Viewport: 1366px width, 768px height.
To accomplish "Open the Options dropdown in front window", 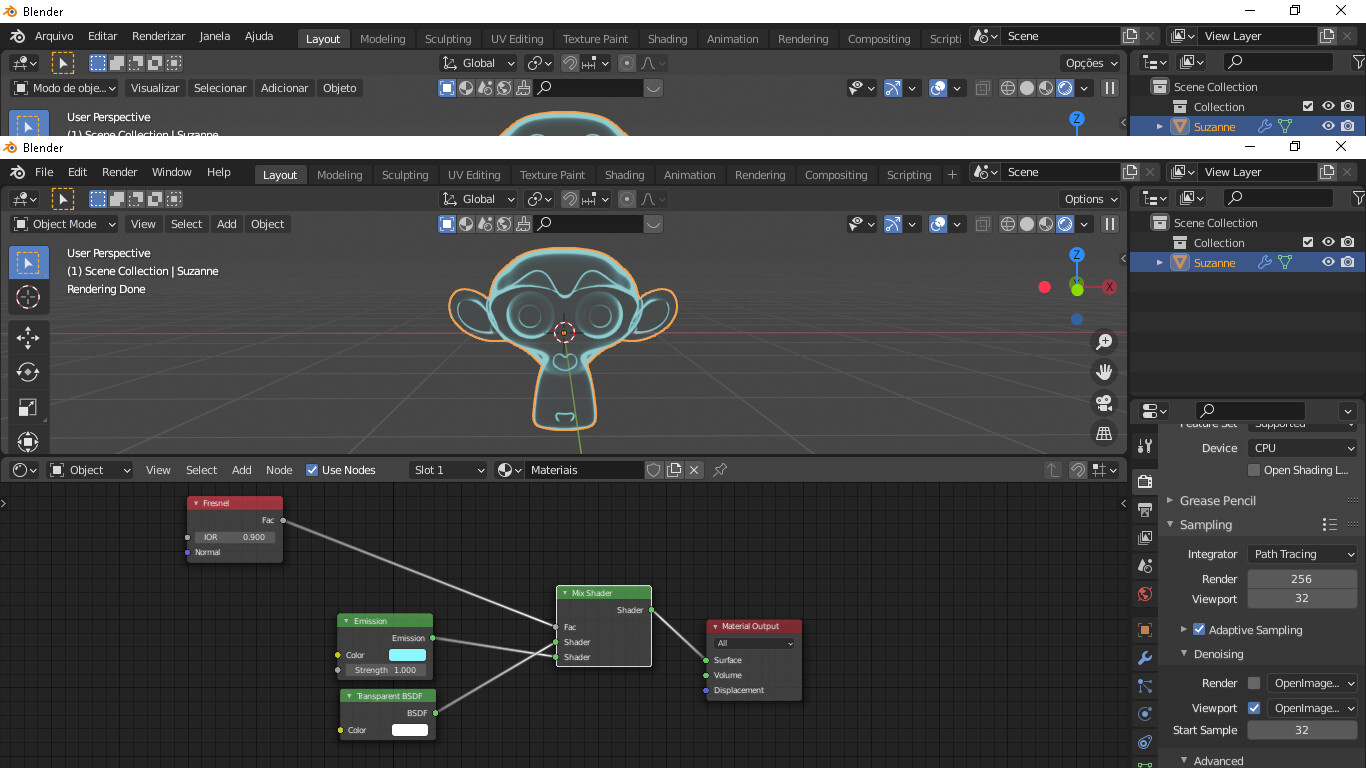I will [x=1091, y=199].
